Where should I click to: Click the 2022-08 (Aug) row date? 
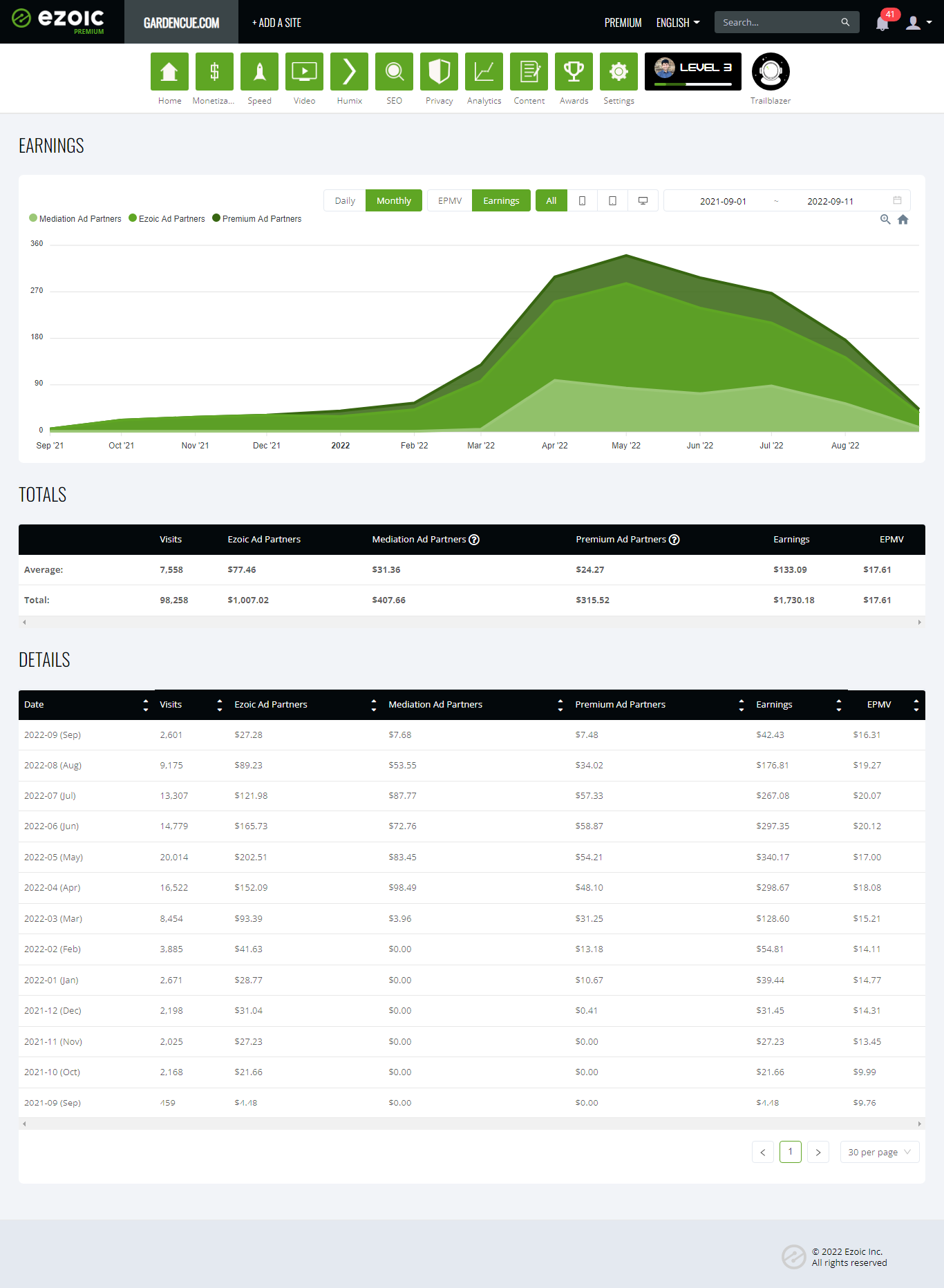pyautogui.click(x=53, y=765)
